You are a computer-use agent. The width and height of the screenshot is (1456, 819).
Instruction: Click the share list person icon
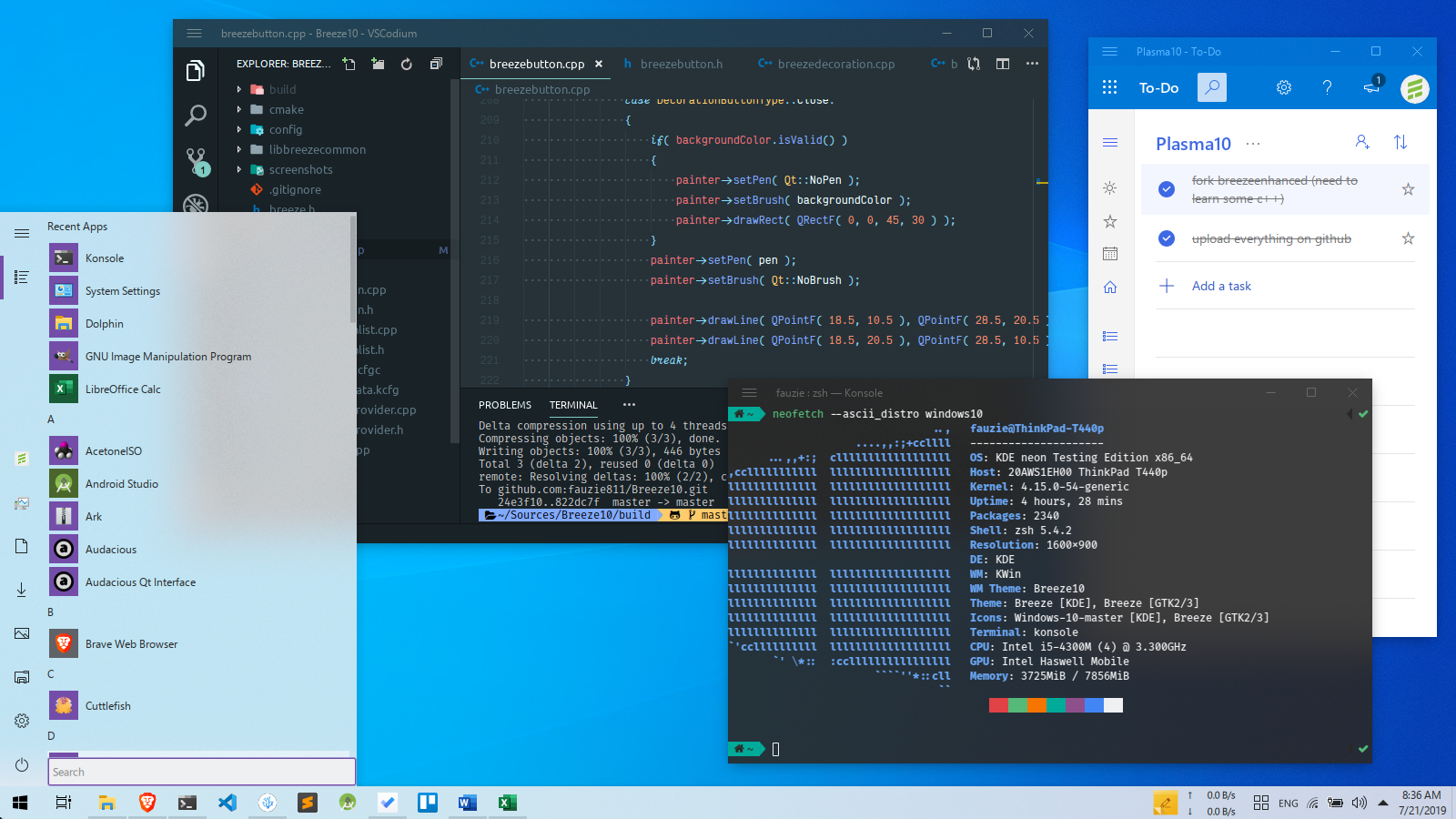(1362, 142)
